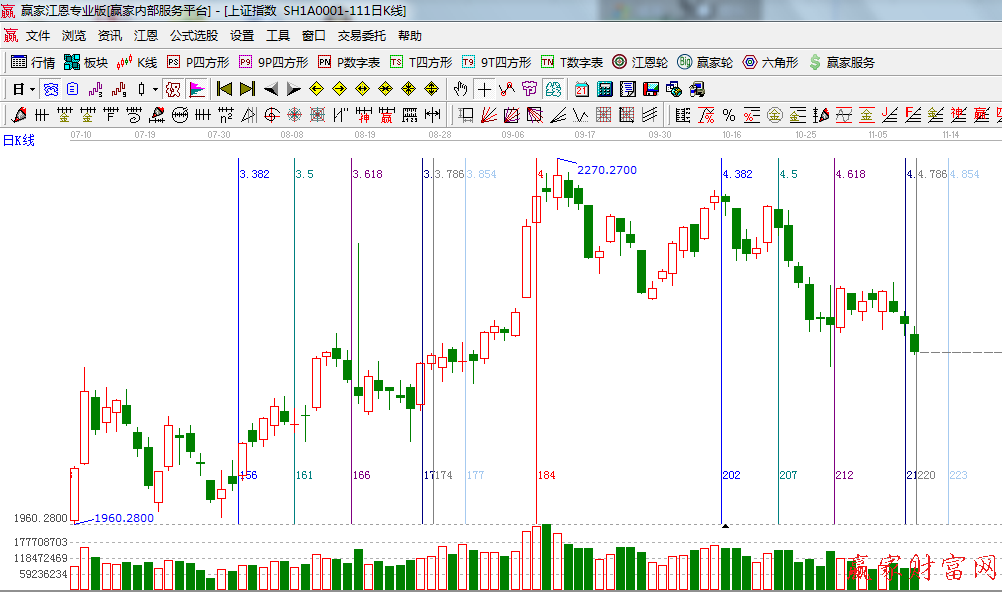The width and height of the screenshot is (1002, 592).
Task: Click the 赢家服务 dollar-sign icon
Action: click(x=815, y=62)
